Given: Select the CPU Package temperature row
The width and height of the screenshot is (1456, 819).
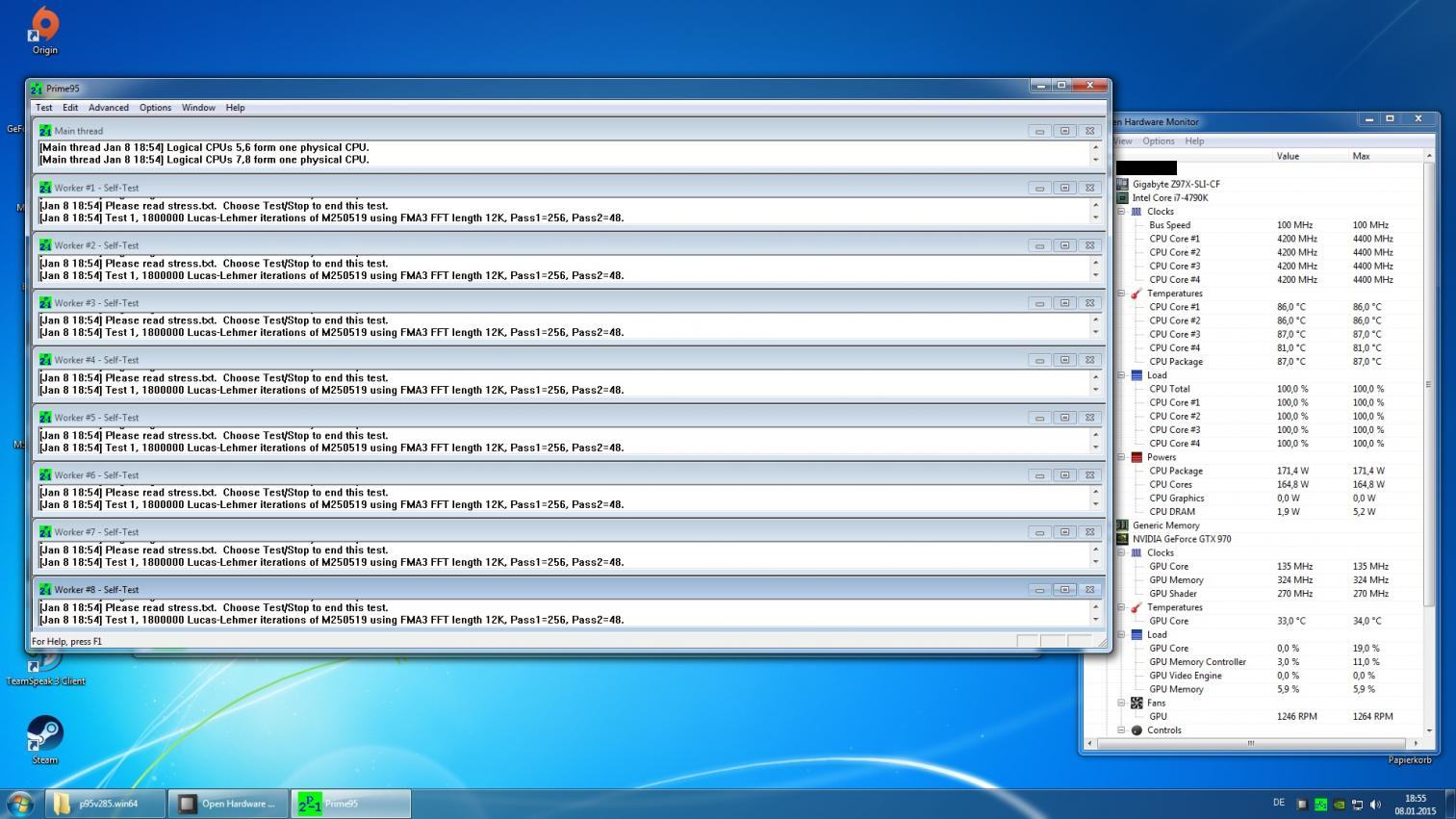Looking at the screenshot, I should [1268, 362].
